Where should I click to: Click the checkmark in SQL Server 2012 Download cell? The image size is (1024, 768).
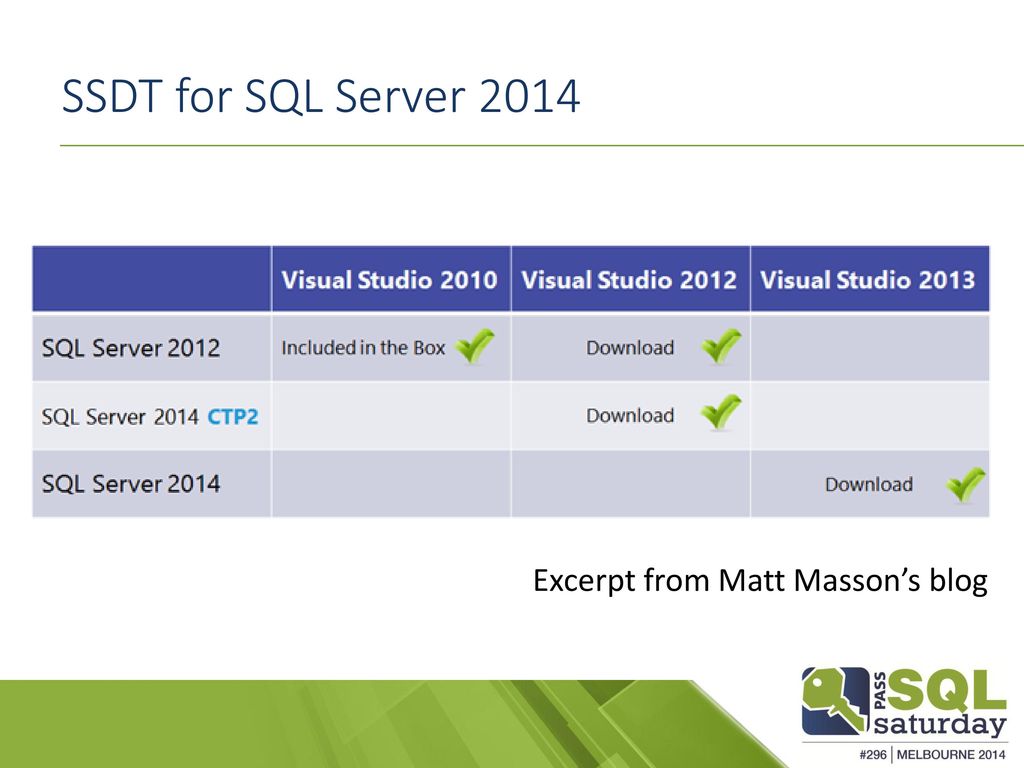pos(721,347)
